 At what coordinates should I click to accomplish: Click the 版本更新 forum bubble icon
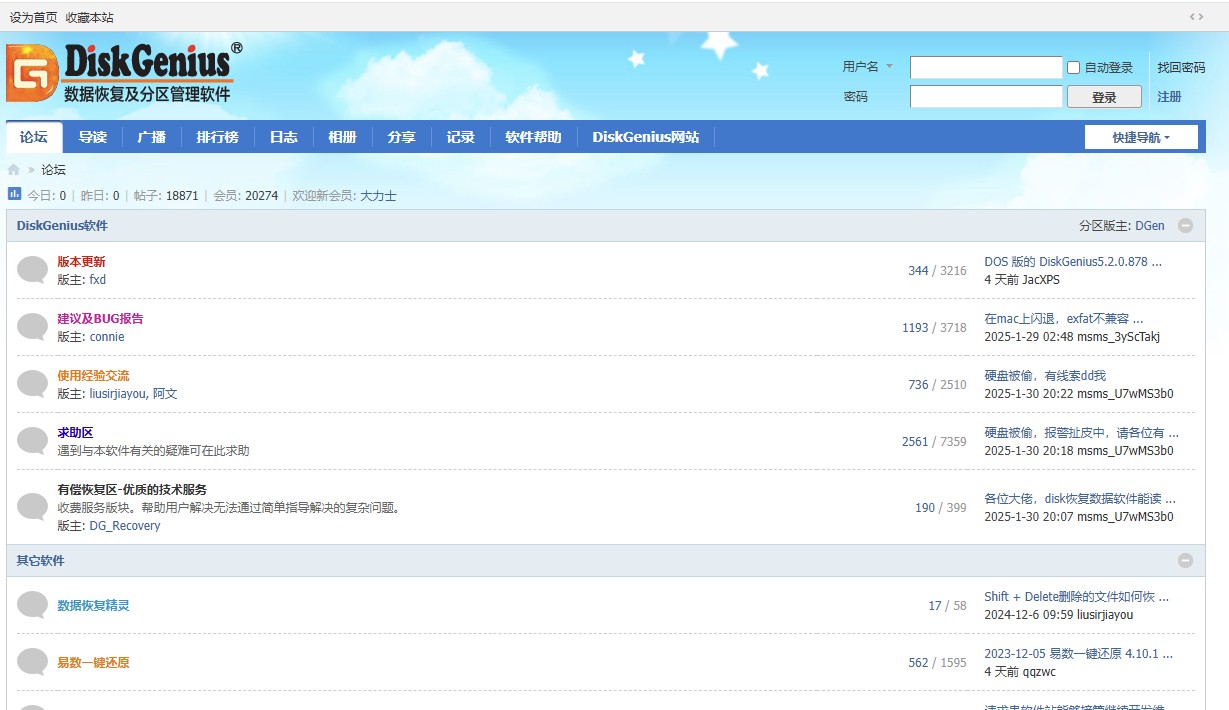pyautogui.click(x=33, y=270)
